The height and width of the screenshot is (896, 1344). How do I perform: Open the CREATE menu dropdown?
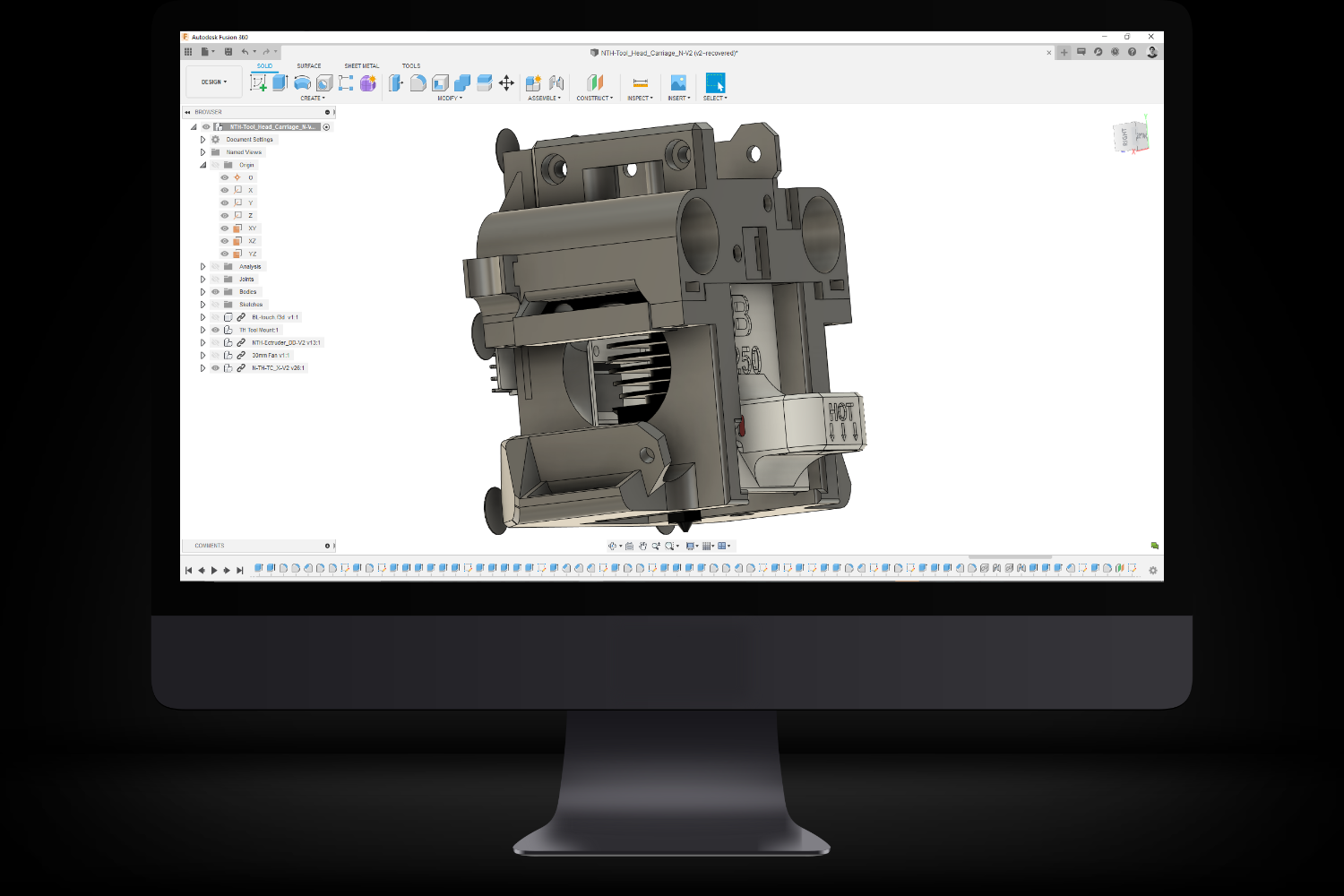(x=313, y=99)
